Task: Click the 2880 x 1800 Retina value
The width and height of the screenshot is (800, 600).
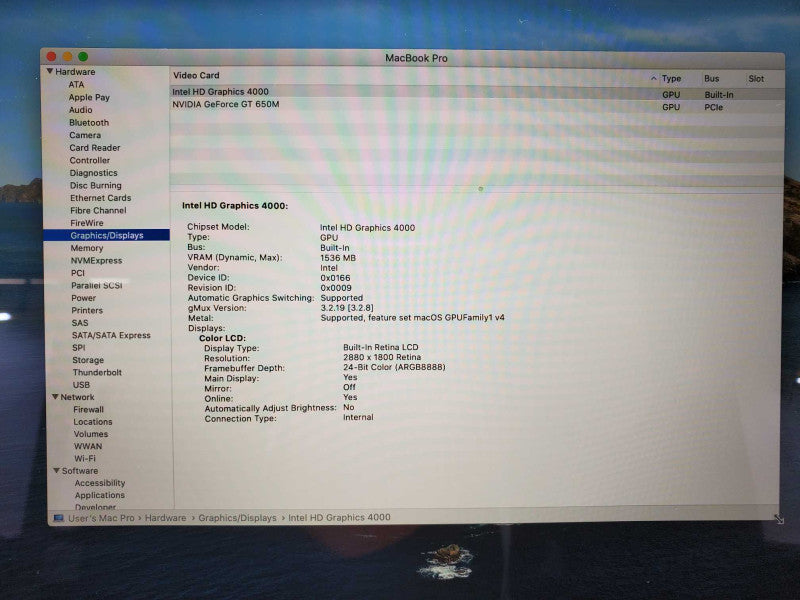Action: point(382,357)
